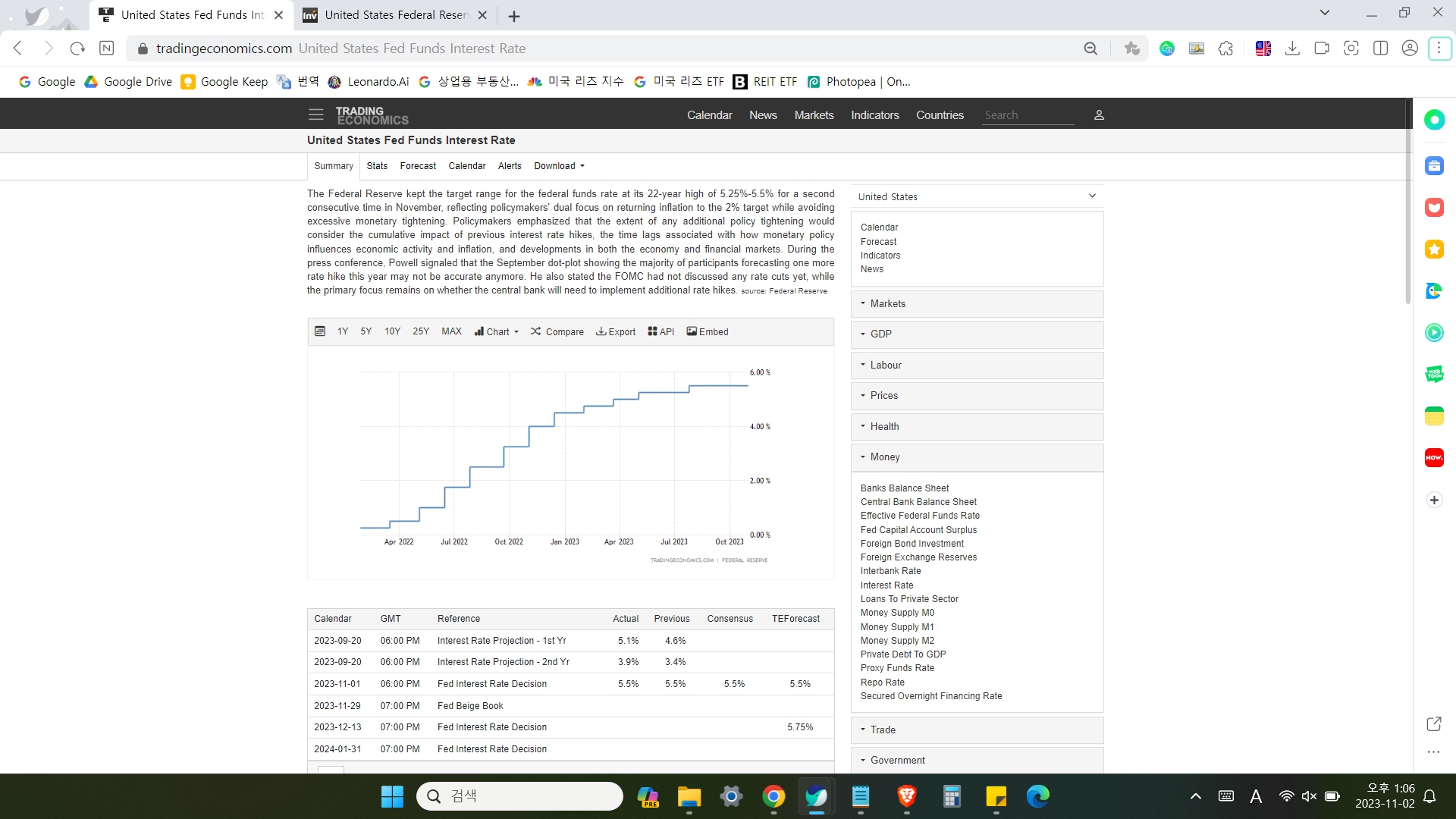Open the browser three-dot menu

[x=1439, y=49]
